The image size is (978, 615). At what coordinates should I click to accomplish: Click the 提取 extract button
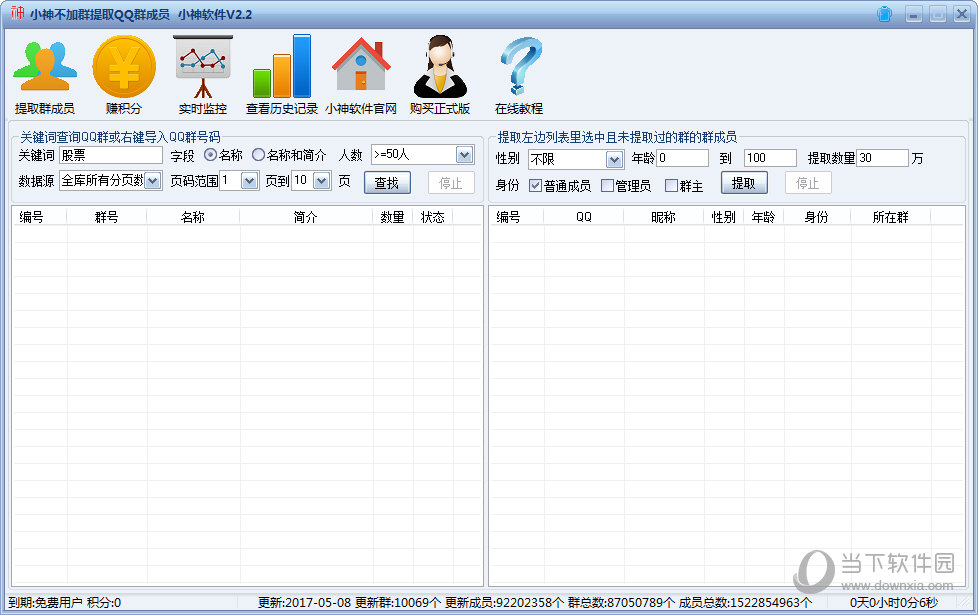coord(744,183)
